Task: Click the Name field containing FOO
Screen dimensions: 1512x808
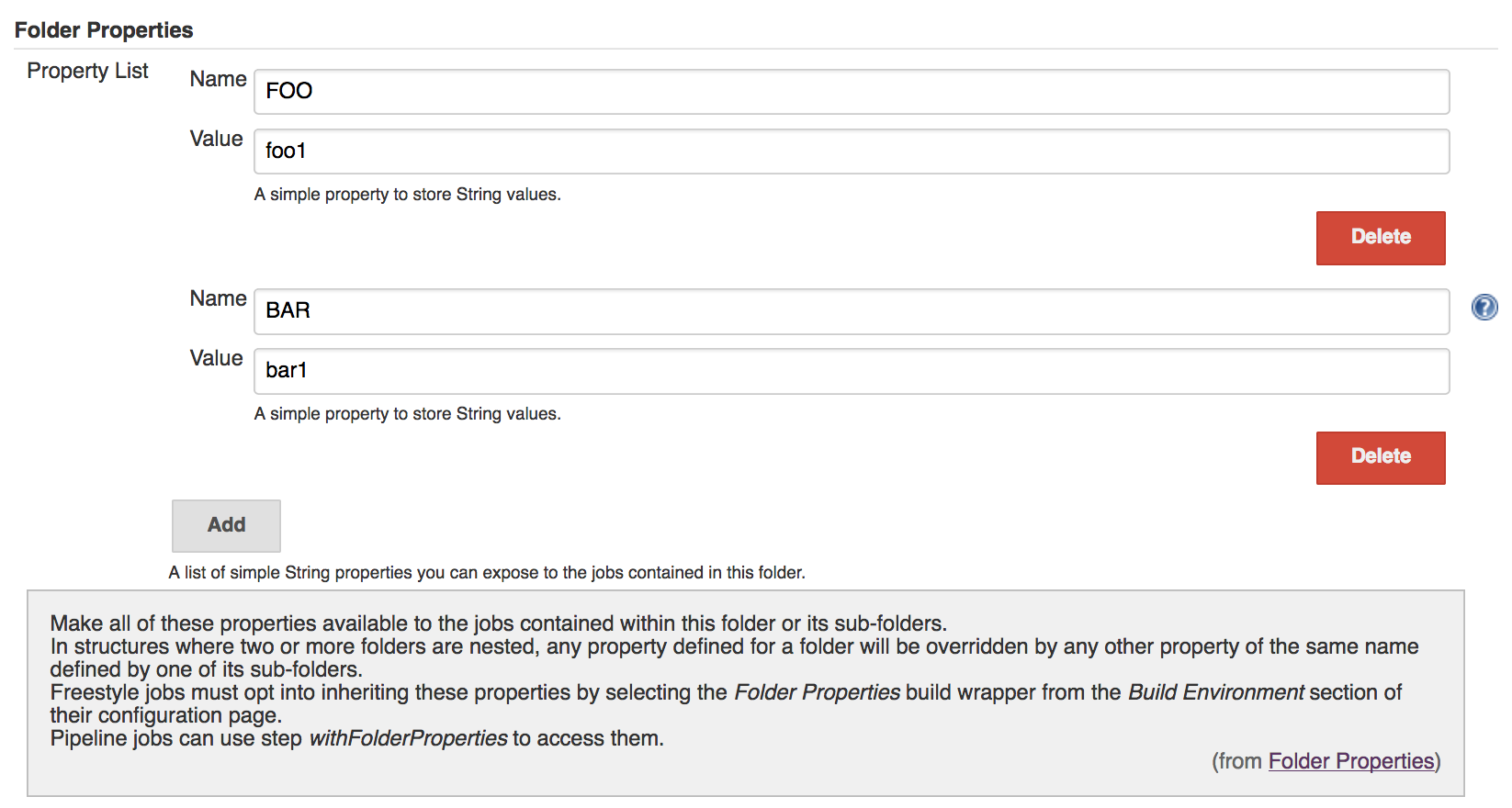Action: pos(852,92)
